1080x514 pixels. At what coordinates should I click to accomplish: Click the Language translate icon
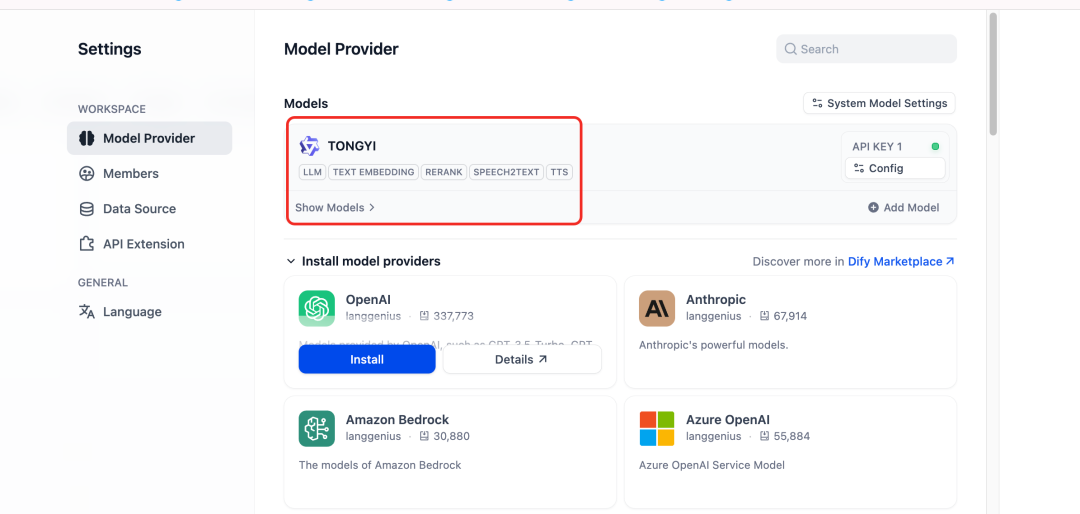click(86, 312)
